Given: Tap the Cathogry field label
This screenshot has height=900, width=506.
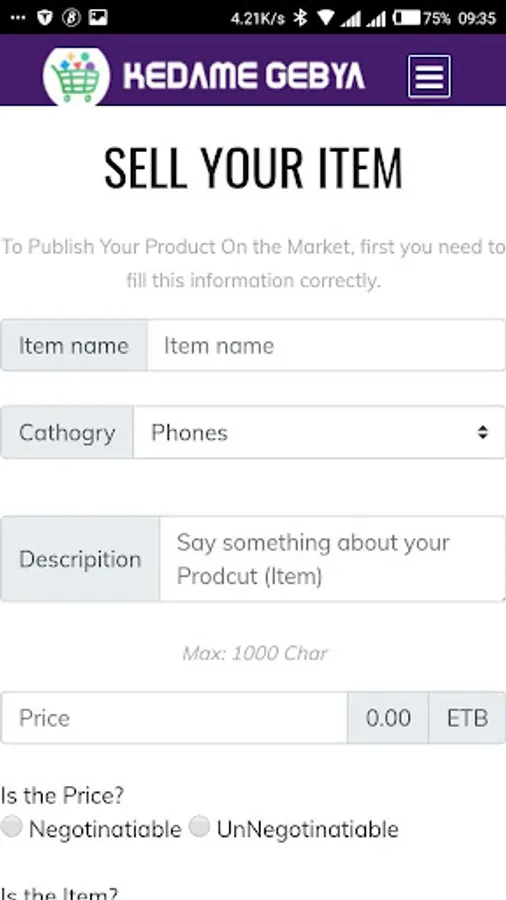Looking at the screenshot, I should tap(67, 432).
